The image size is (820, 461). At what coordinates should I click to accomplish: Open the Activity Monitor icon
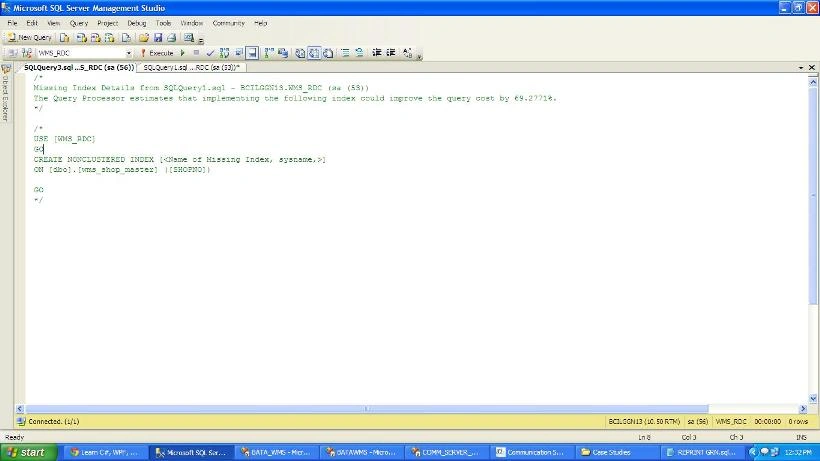189,38
